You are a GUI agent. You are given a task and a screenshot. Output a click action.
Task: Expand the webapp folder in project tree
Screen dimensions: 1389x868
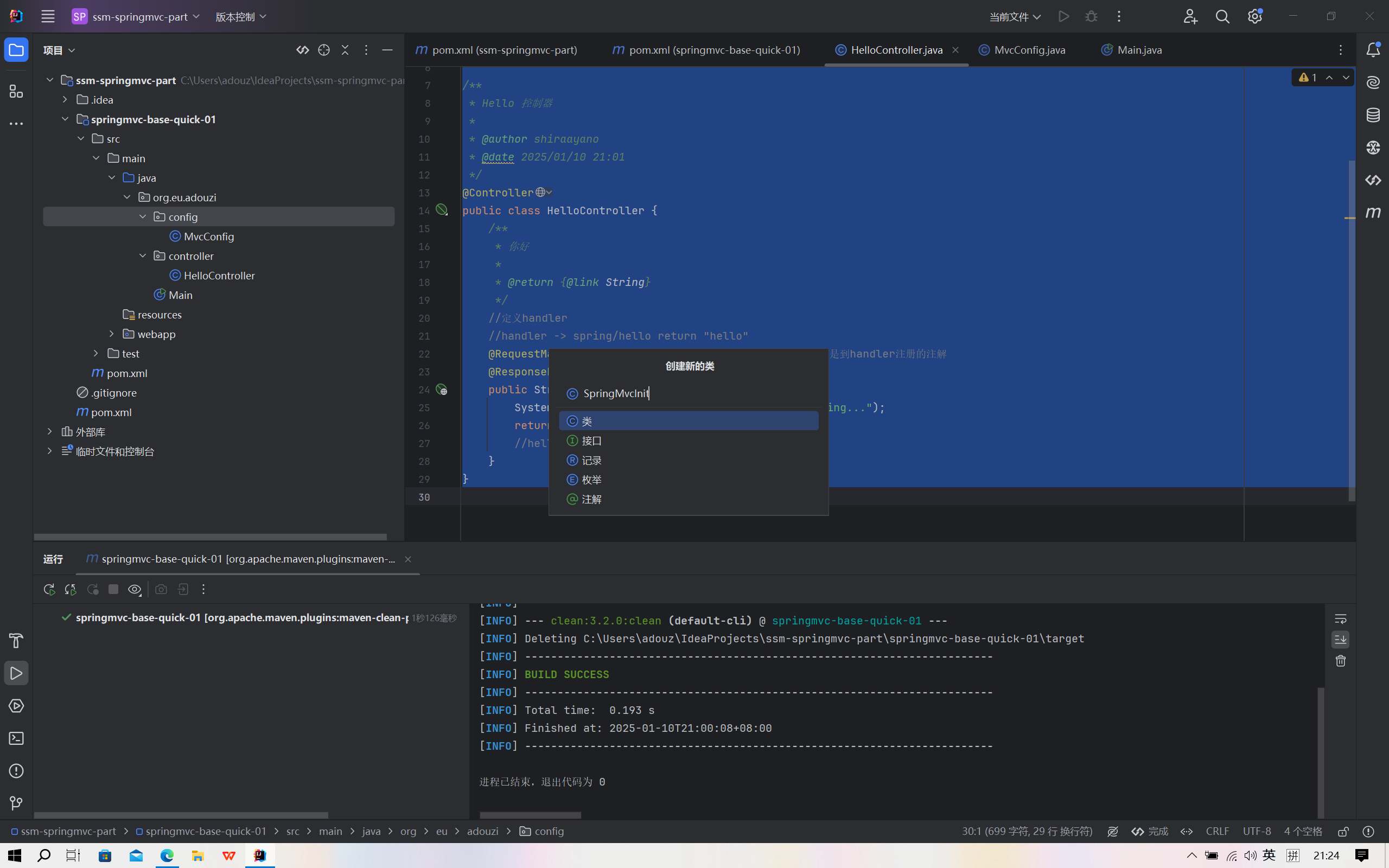click(112, 334)
